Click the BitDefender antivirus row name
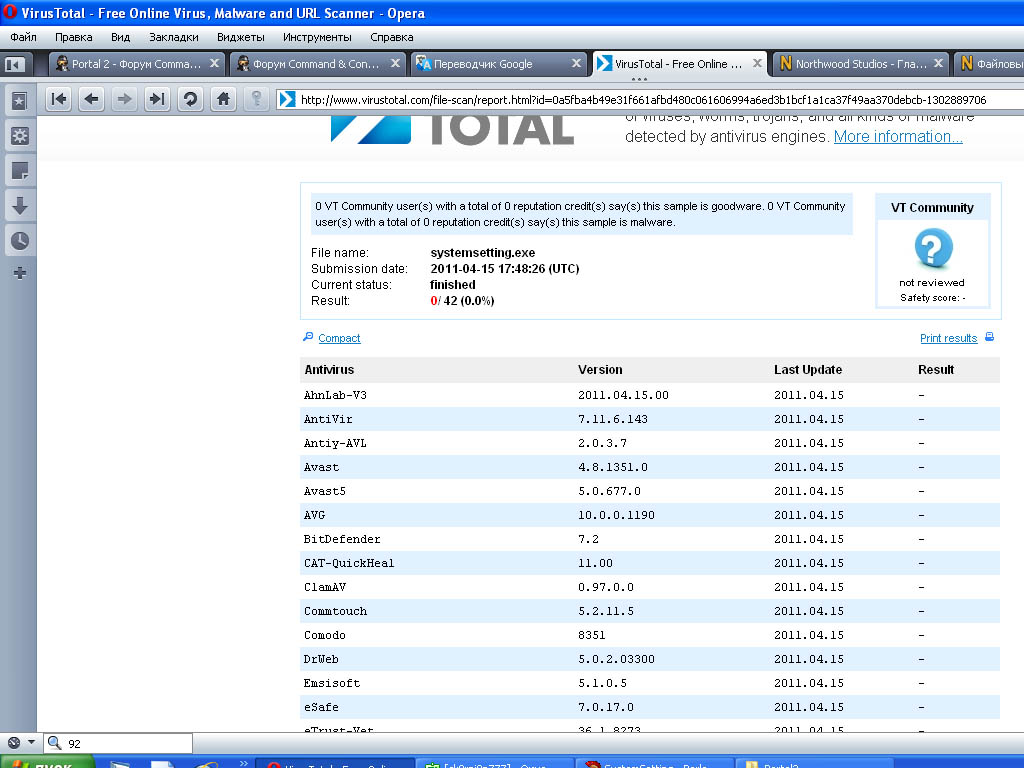This screenshot has width=1024, height=768. tap(342, 539)
